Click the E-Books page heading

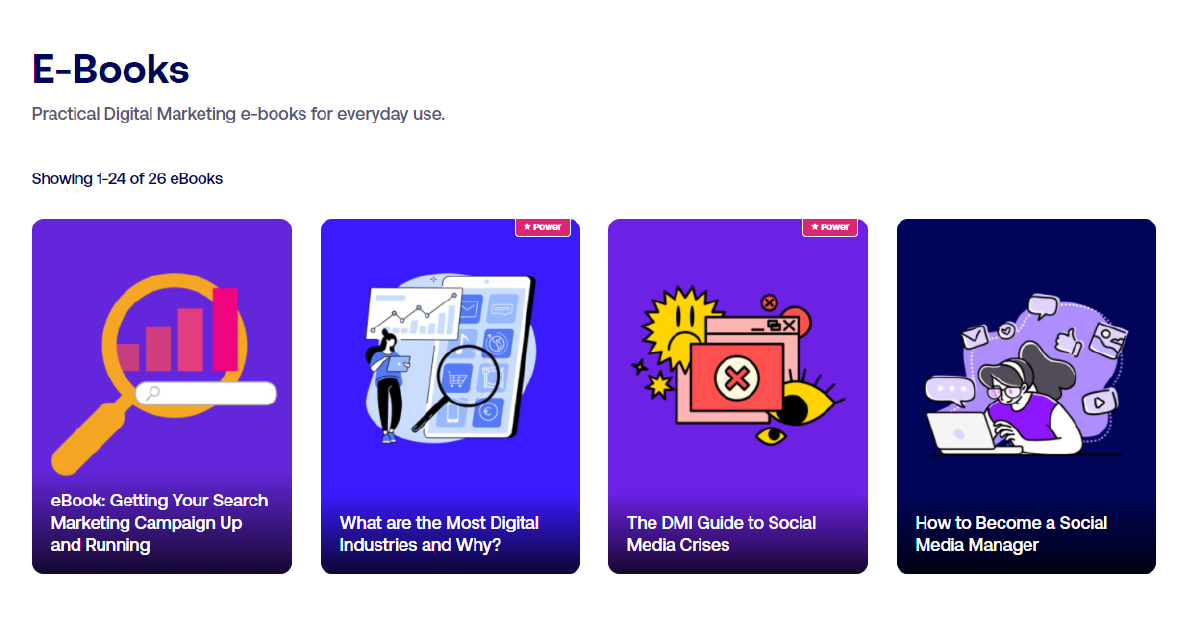tap(111, 69)
